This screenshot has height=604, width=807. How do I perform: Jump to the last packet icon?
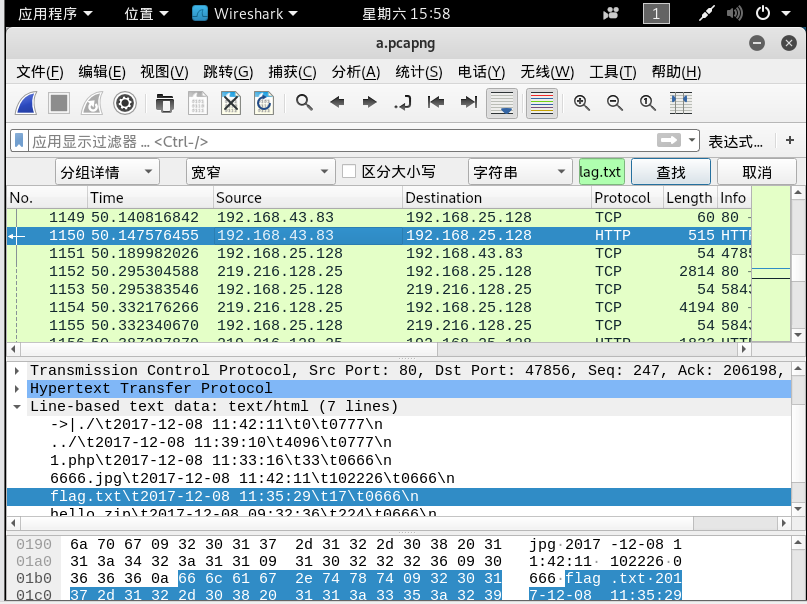(468, 102)
